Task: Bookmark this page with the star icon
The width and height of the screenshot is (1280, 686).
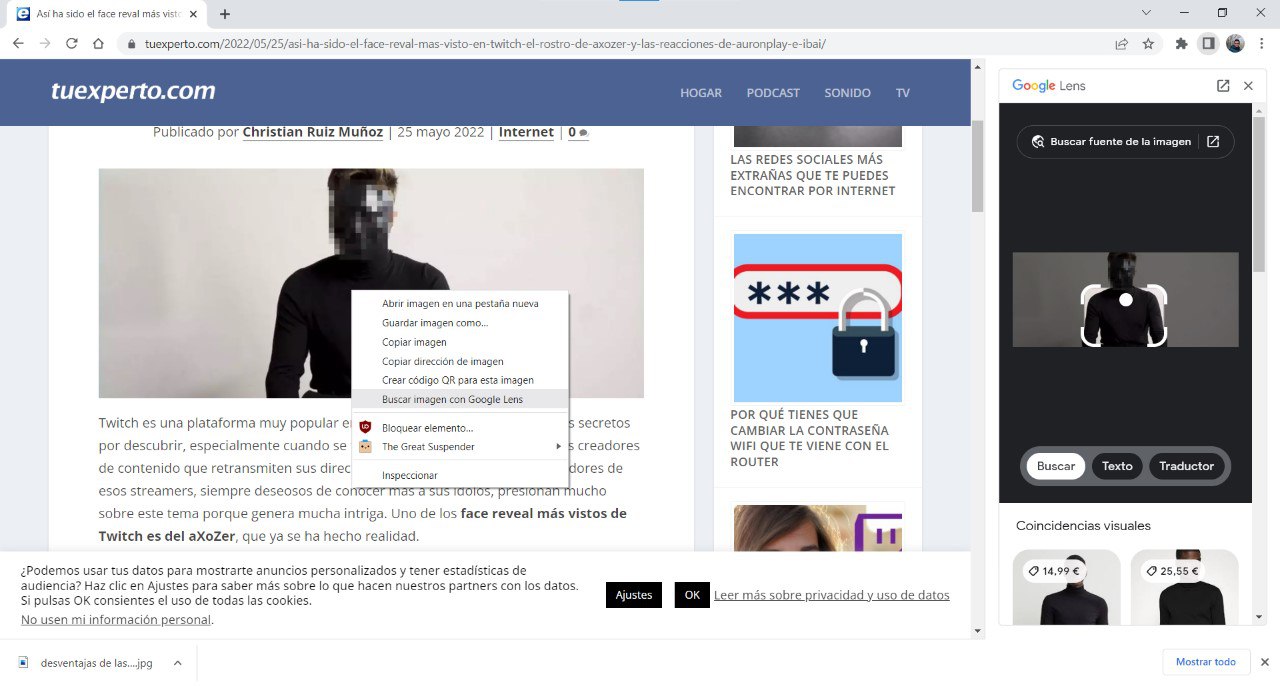Action: click(x=1148, y=44)
